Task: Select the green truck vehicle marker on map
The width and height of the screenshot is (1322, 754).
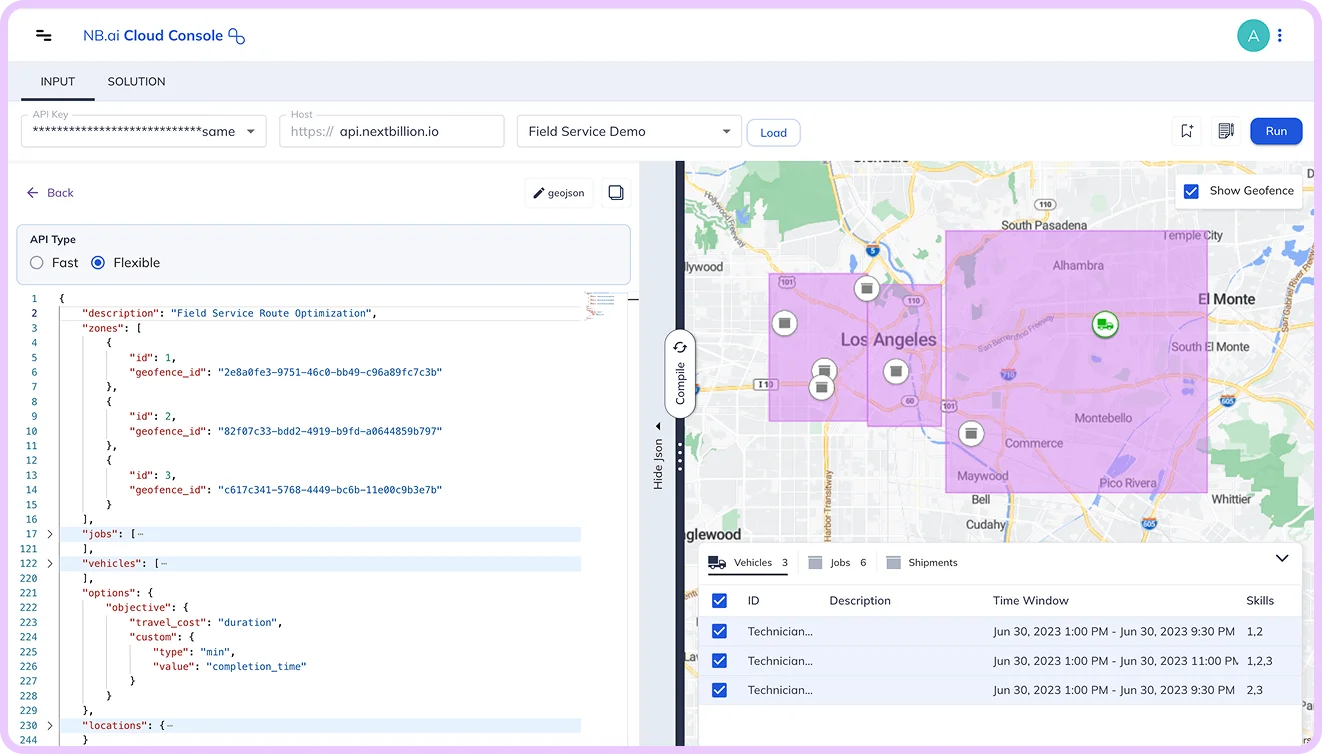Action: pyautogui.click(x=1104, y=324)
